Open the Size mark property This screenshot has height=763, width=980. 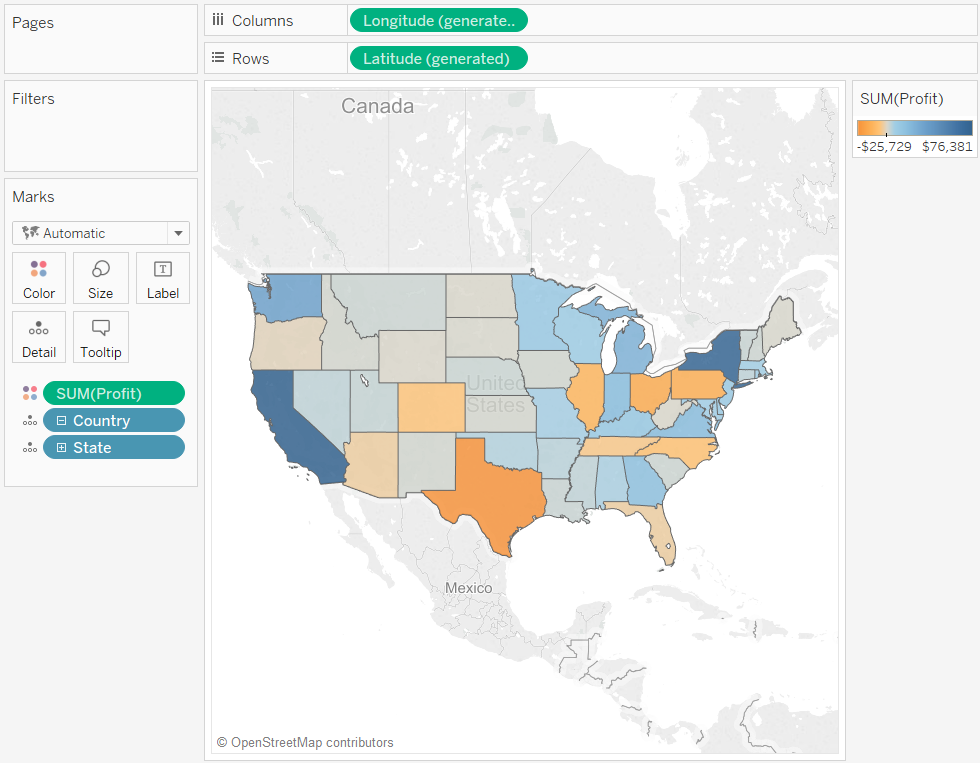[x=100, y=277]
